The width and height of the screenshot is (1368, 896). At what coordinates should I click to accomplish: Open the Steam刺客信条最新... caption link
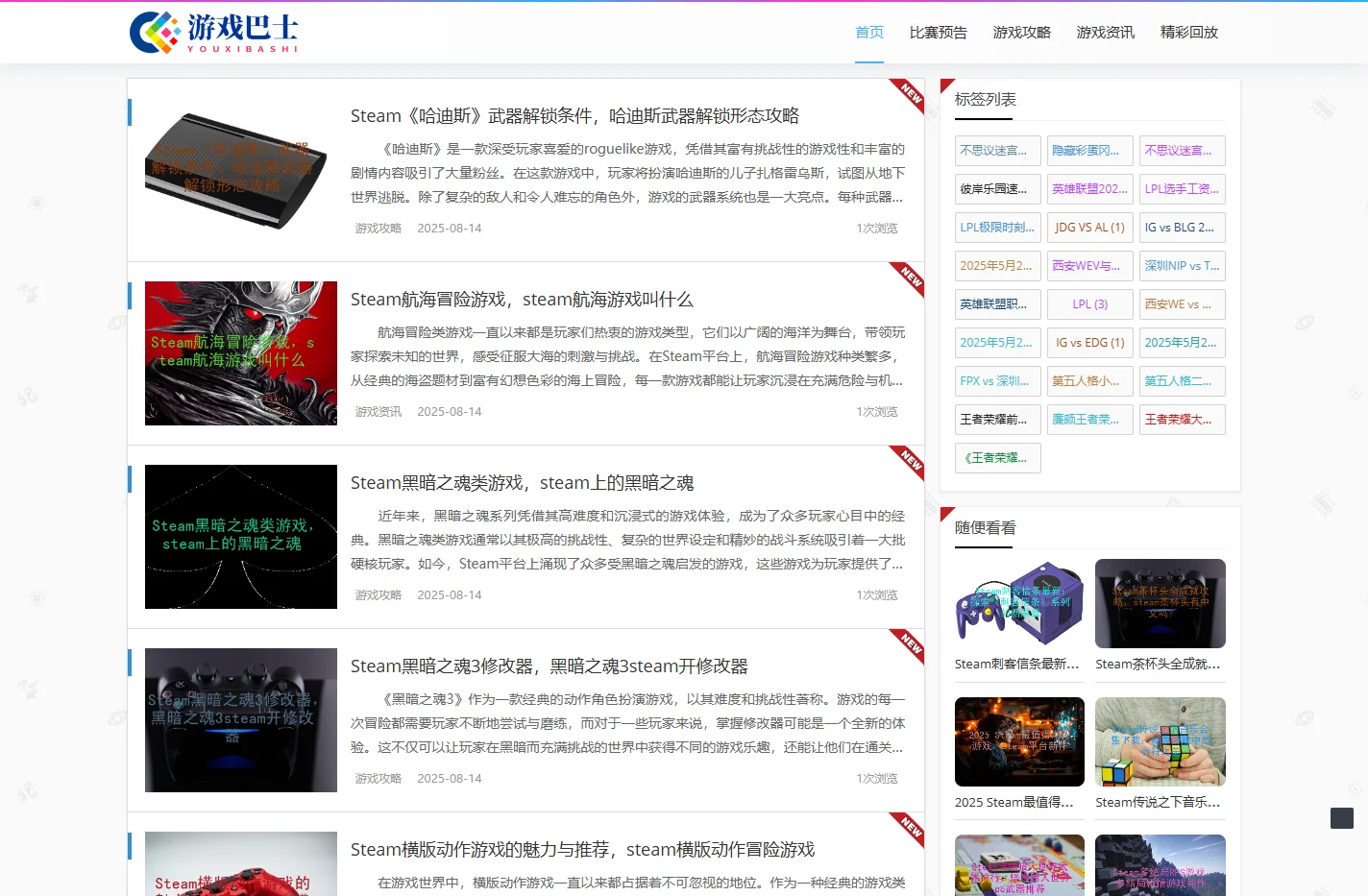[x=1017, y=665]
